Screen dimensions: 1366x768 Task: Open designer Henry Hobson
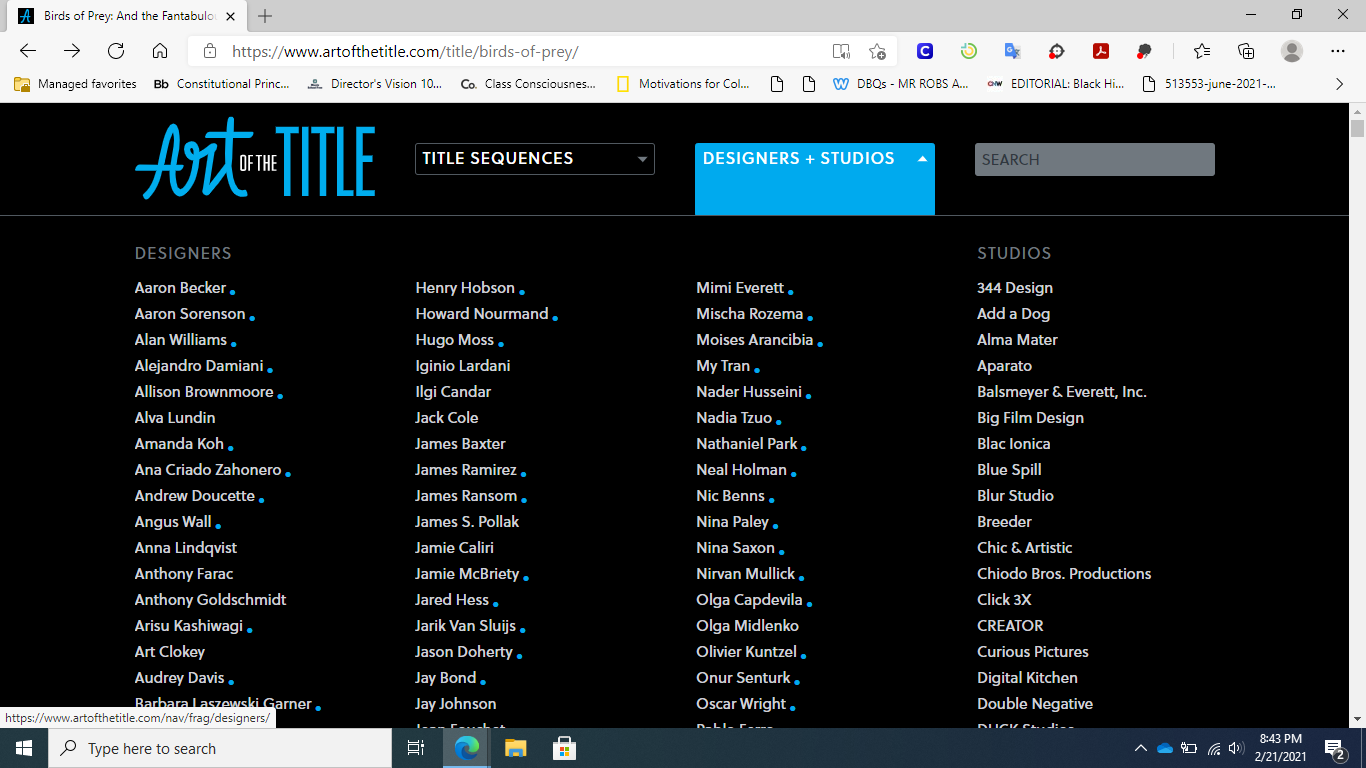click(465, 288)
